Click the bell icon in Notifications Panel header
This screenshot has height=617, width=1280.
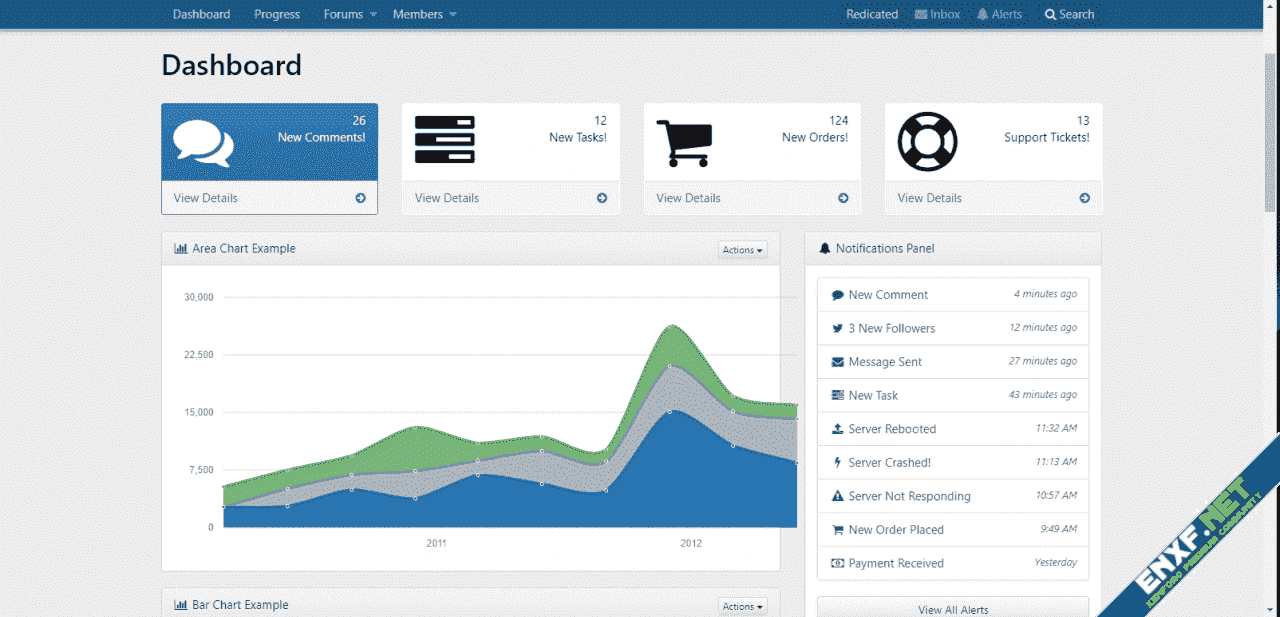point(825,248)
